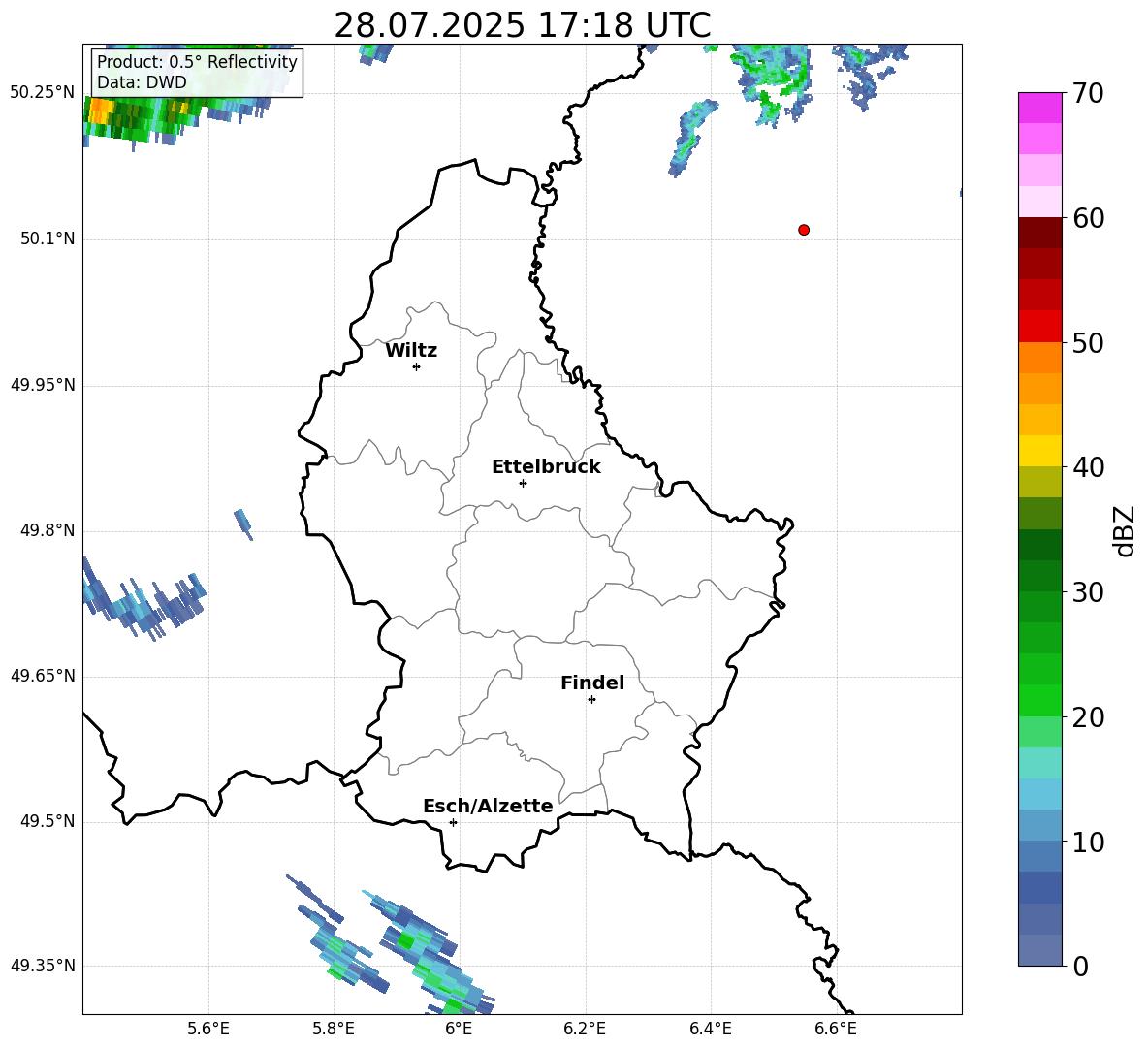This screenshot has height=1048, width=1148.
Task: Click the 6.6°E longitude label
Action: (836, 1029)
